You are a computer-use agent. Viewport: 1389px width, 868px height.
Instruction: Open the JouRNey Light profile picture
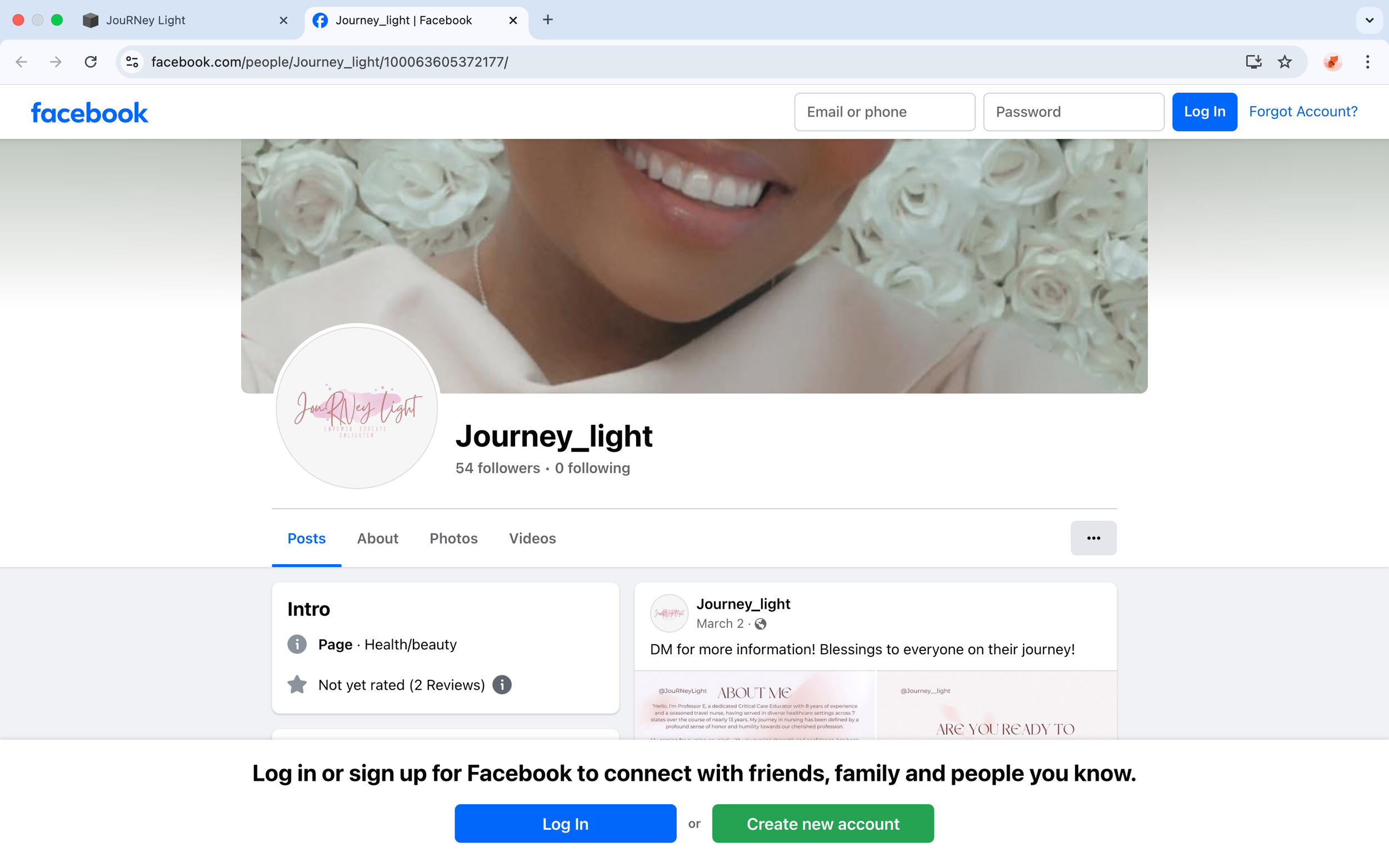click(x=357, y=408)
